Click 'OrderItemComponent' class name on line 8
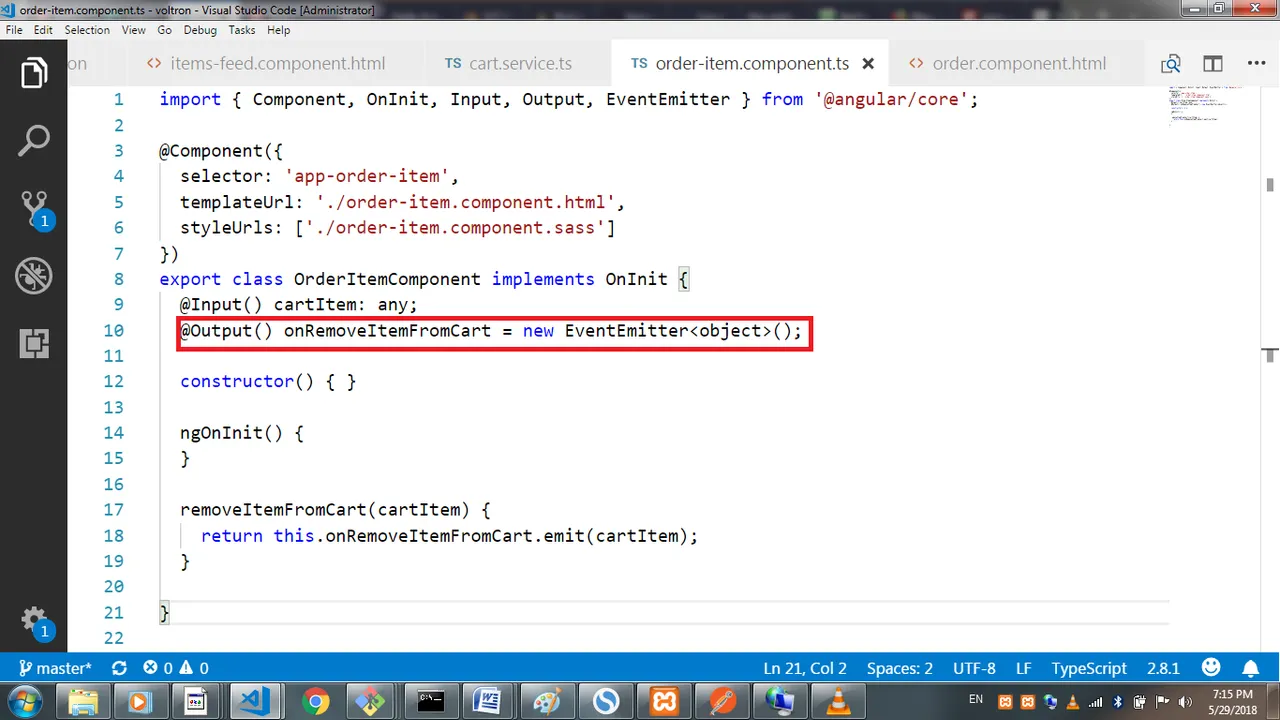Screen dimensions: 1280x720 tap(387, 279)
